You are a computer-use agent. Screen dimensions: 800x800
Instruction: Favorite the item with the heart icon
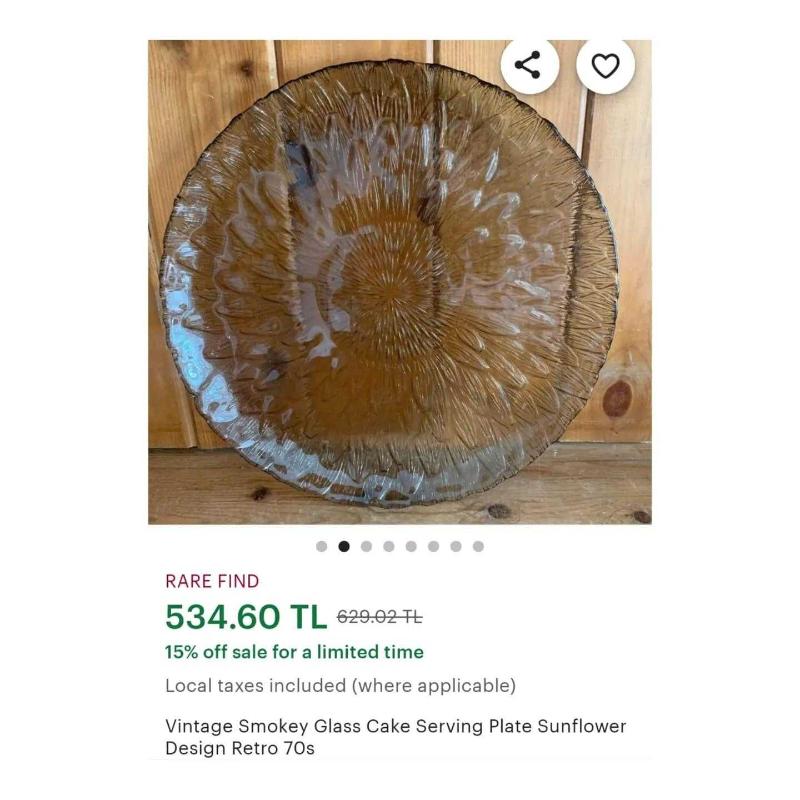[x=605, y=65]
